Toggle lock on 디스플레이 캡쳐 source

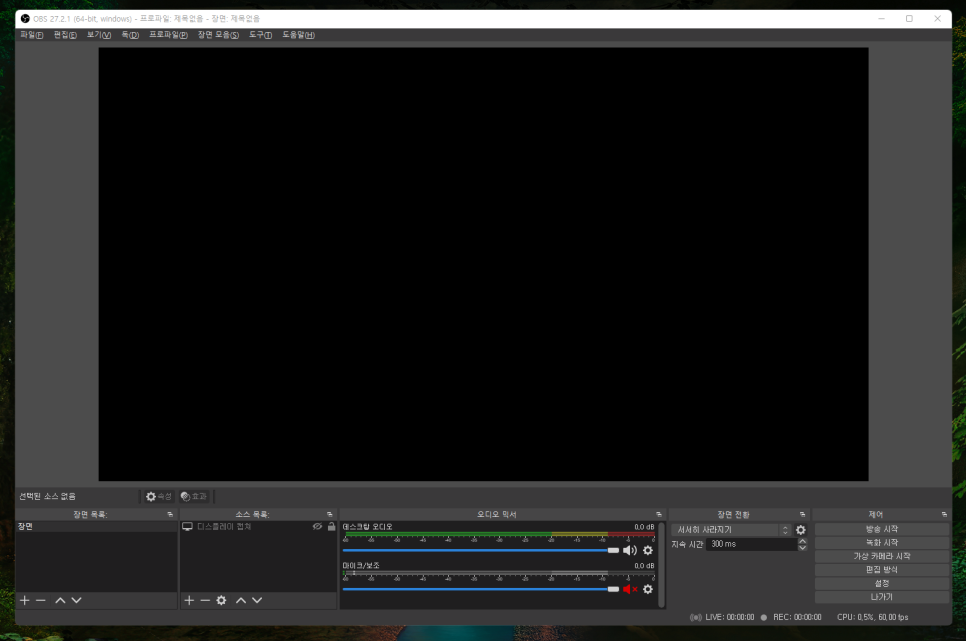pyautogui.click(x=331, y=526)
